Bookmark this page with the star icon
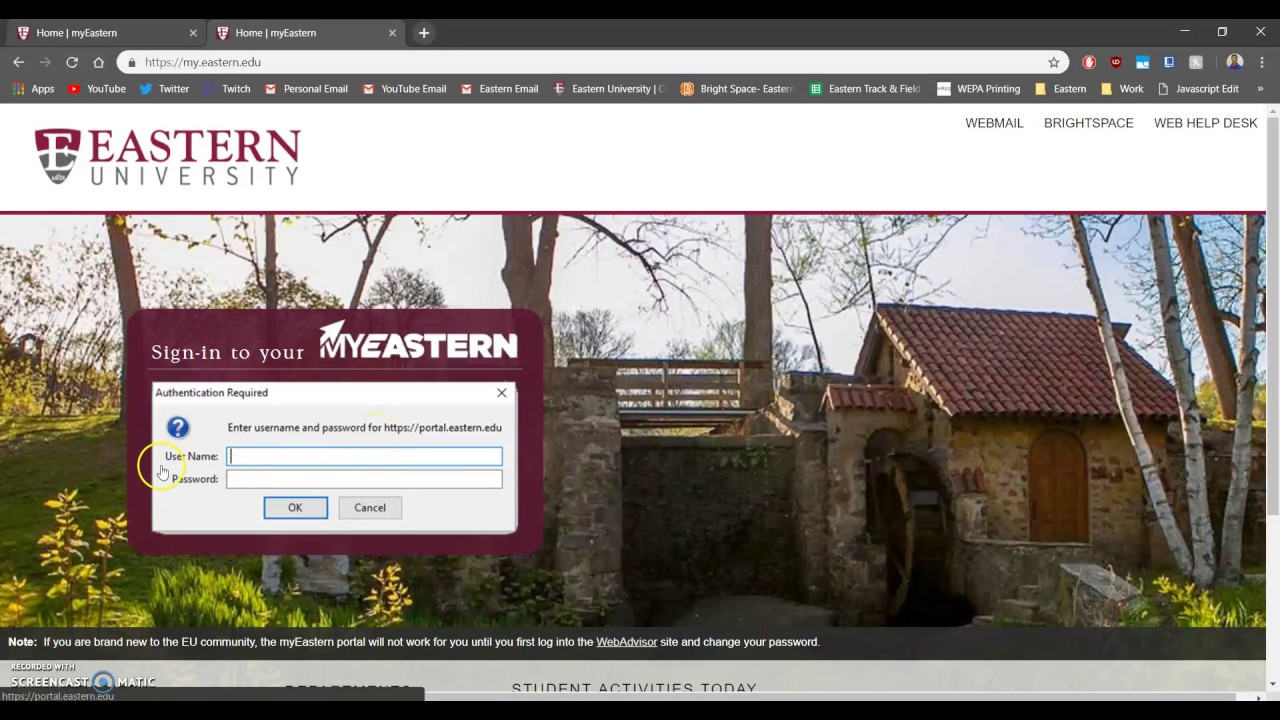 1053,62
